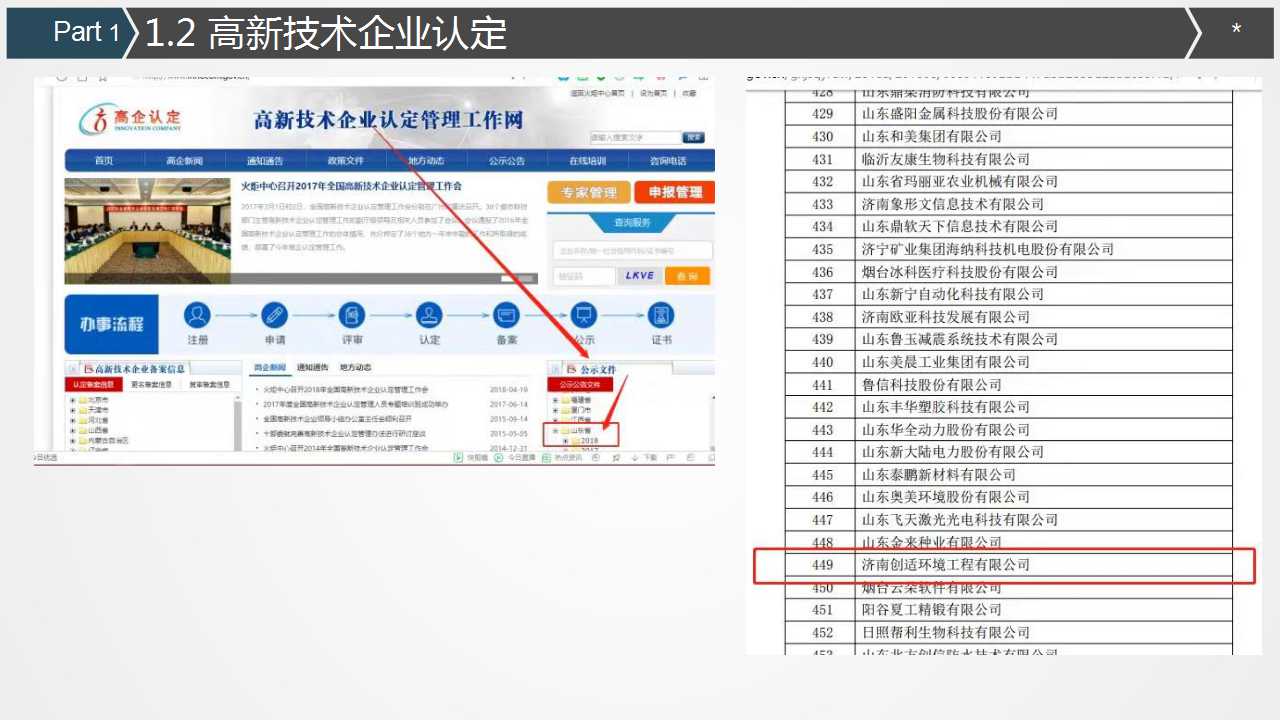Expand the 天津市 folder tree node
Viewport: 1280px width, 720px height.
[x=73, y=410]
